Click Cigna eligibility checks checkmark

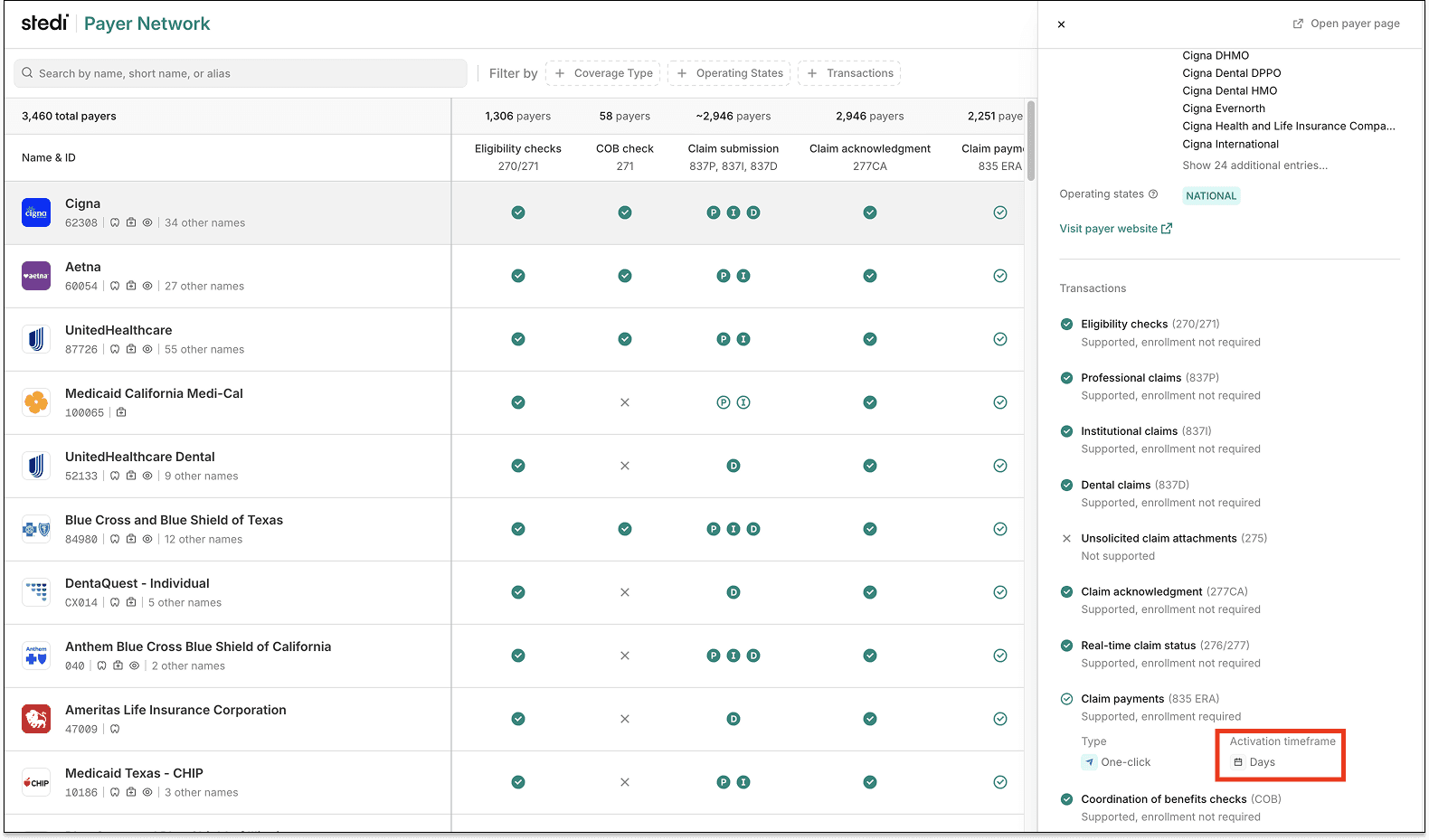518,212
